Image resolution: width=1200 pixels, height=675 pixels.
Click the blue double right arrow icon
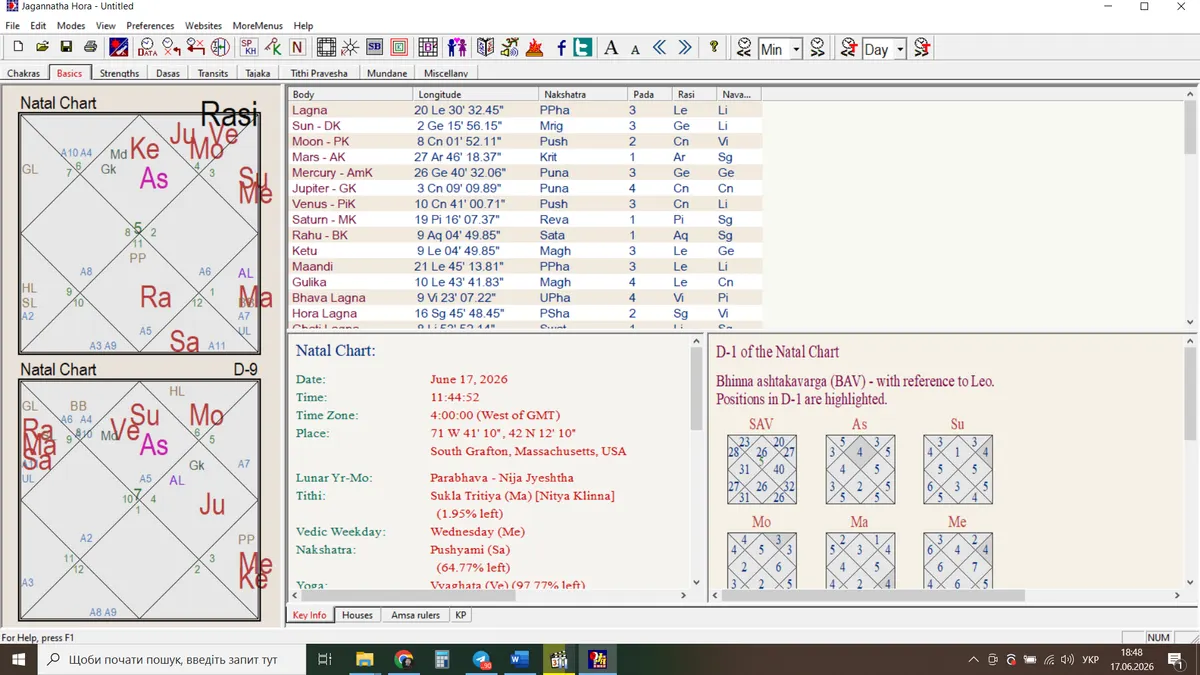685,47
